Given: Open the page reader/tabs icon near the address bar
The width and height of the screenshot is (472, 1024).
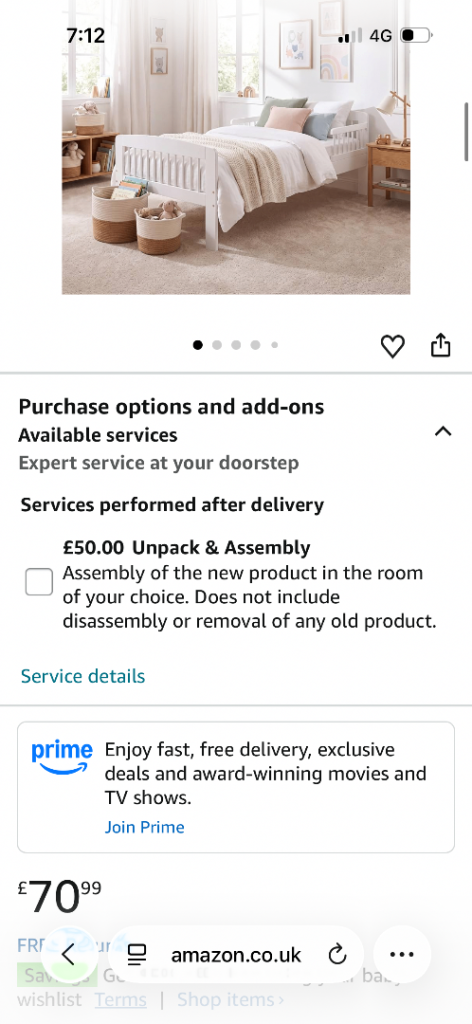Looking at the screenshot, I should (x=136, y=955).
